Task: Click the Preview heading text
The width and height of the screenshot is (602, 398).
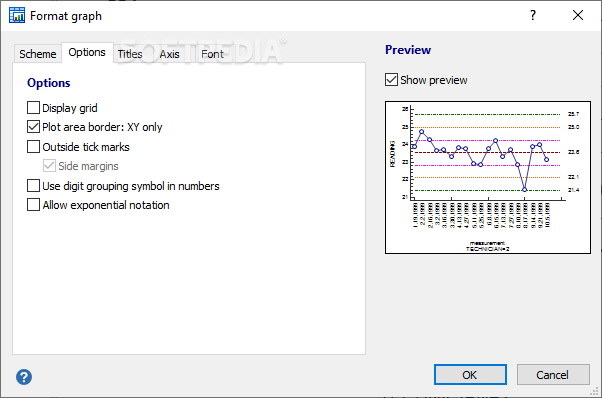Action: tap(408, 50)
